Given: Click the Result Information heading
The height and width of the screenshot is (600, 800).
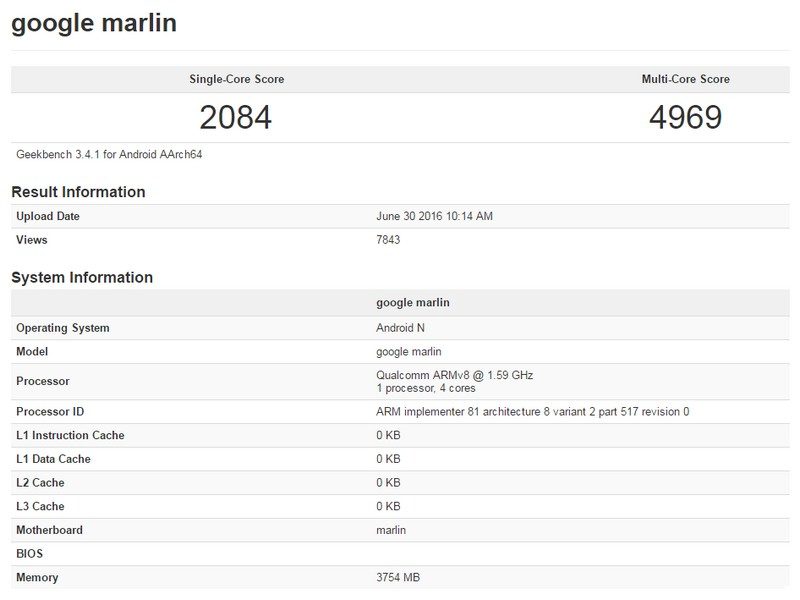Looking at the screenshot, I should 78,192.
